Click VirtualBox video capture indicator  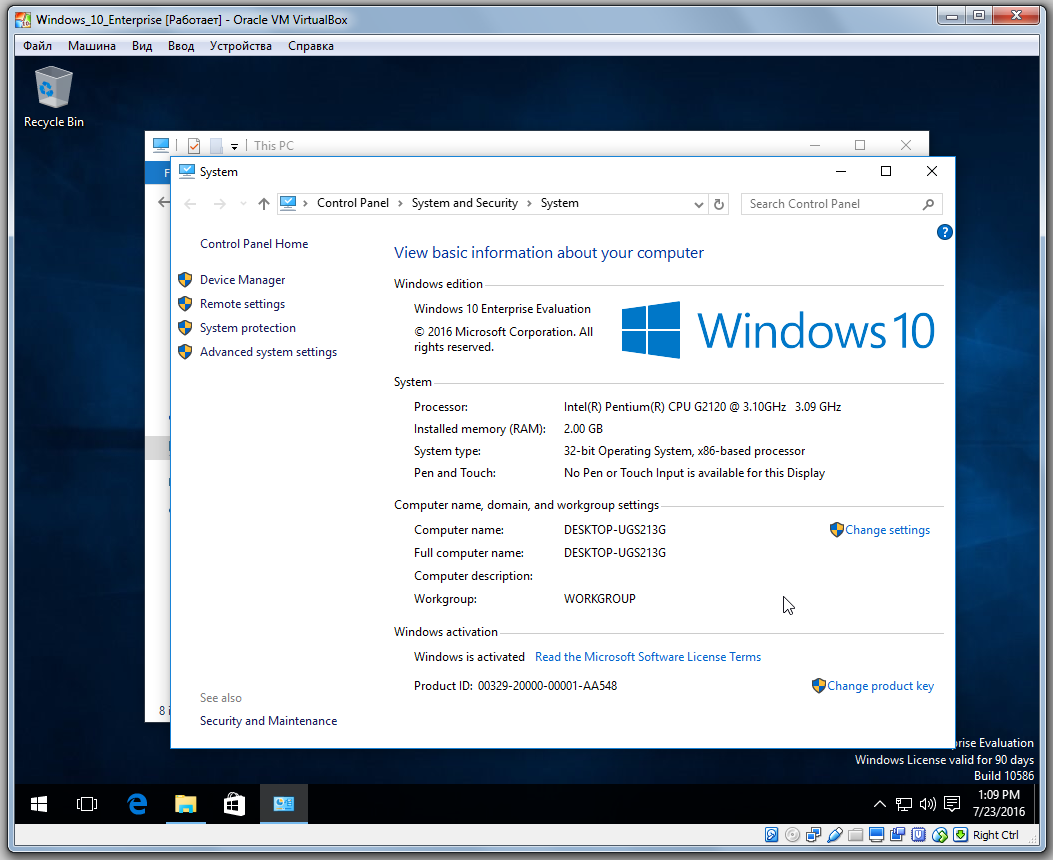pos(897,834)
